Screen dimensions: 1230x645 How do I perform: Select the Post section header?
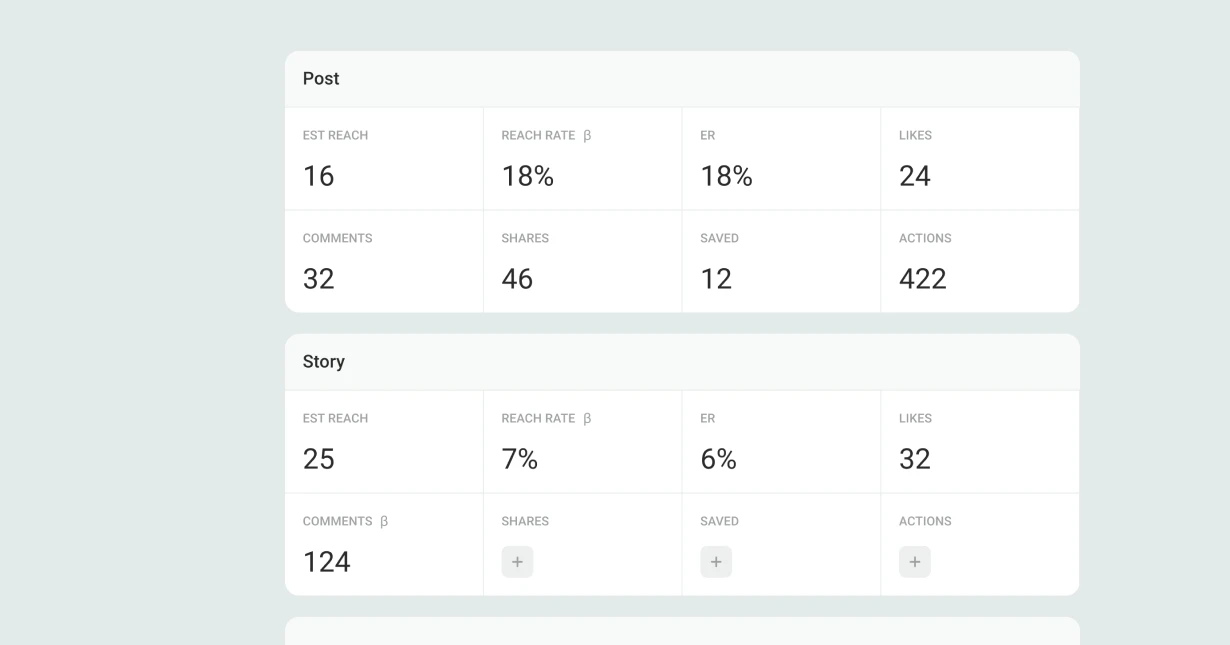[x=321, y=79]
